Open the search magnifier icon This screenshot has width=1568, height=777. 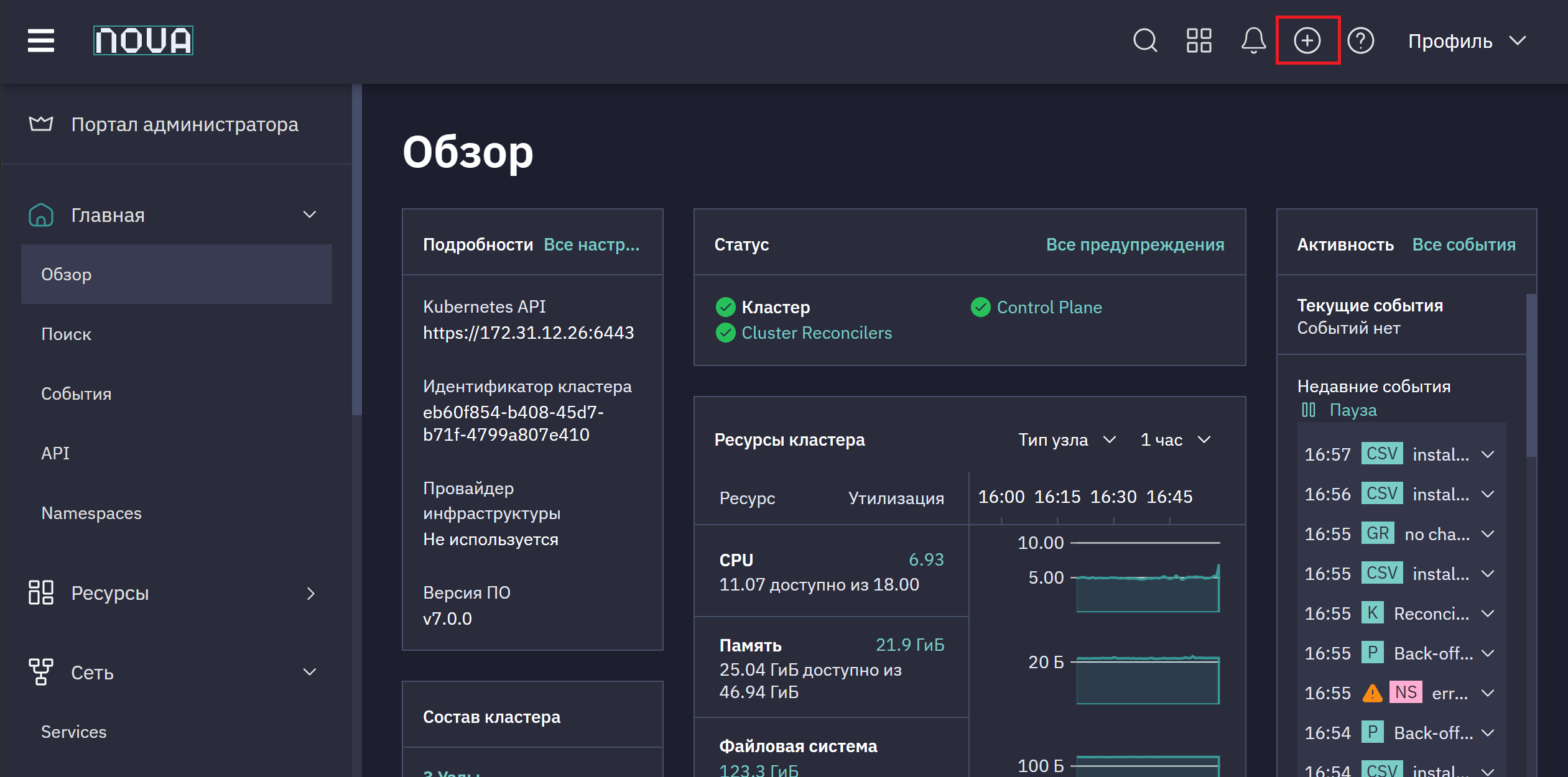point(1145,41)
